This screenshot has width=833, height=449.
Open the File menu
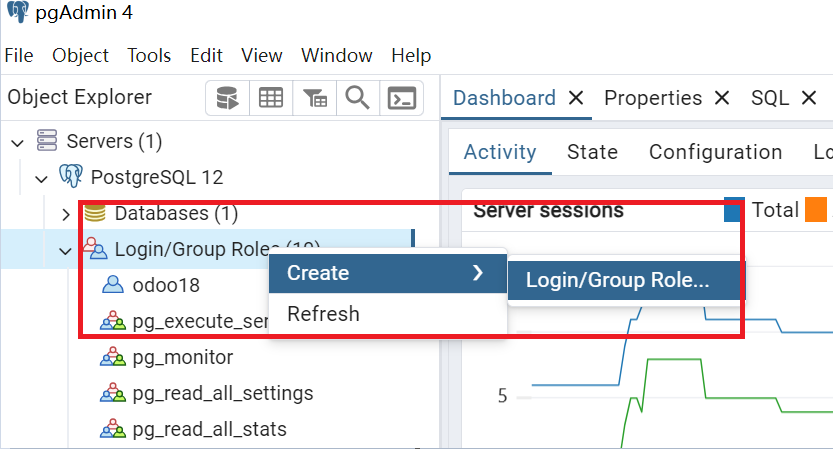tap(19, 55)
